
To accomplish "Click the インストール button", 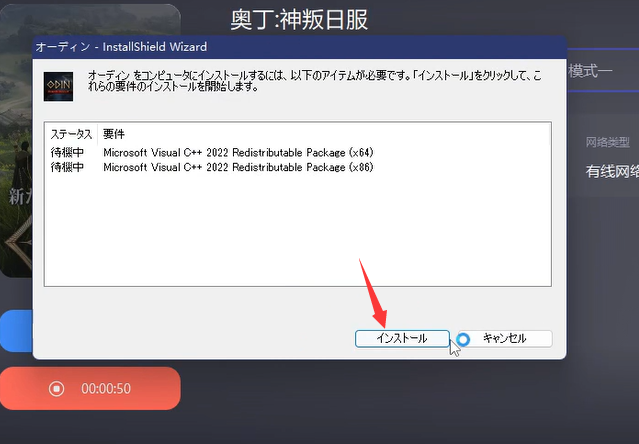I will click(x=402, y=338).
